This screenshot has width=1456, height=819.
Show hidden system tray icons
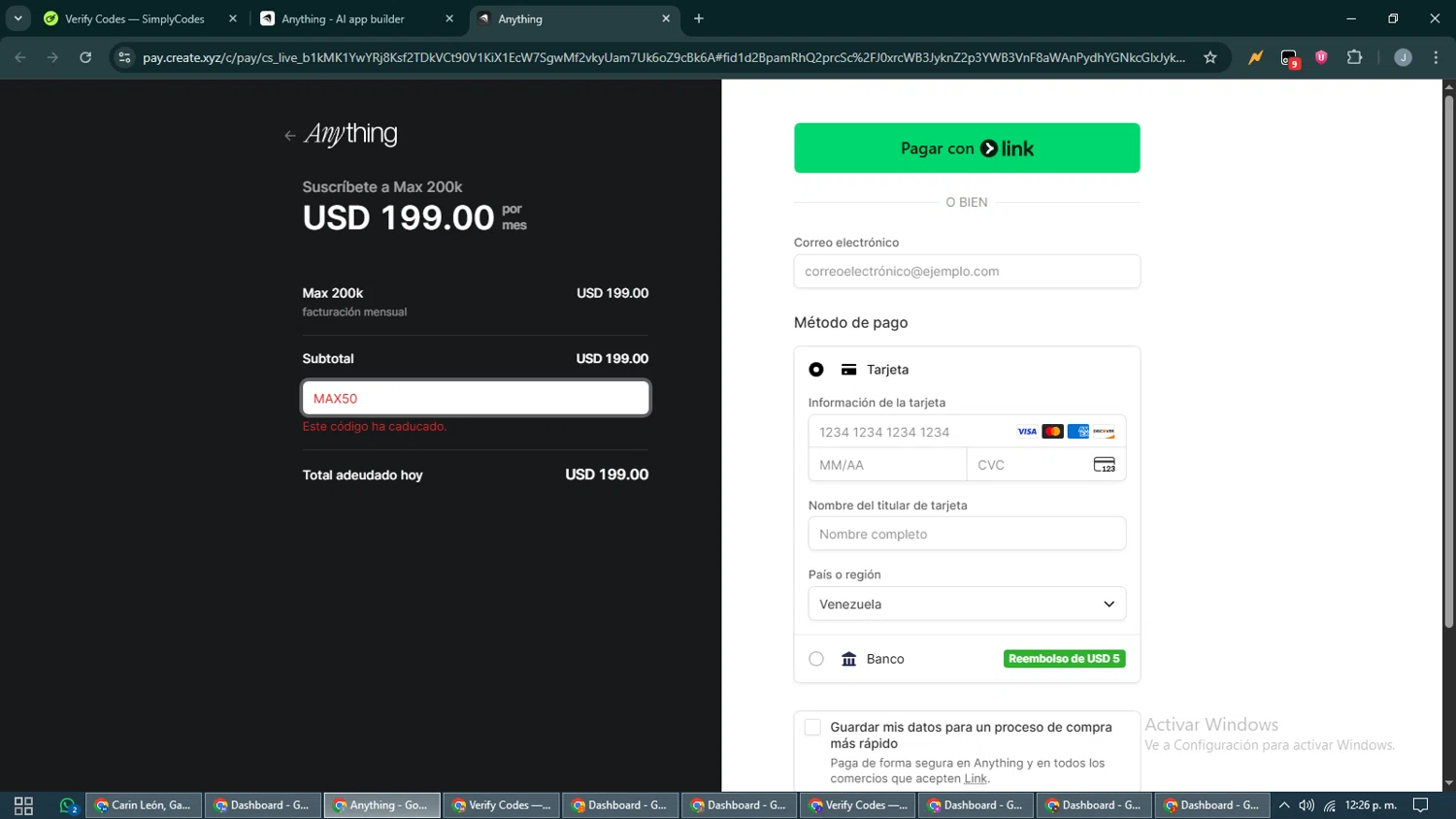(x=1284, y=805)
